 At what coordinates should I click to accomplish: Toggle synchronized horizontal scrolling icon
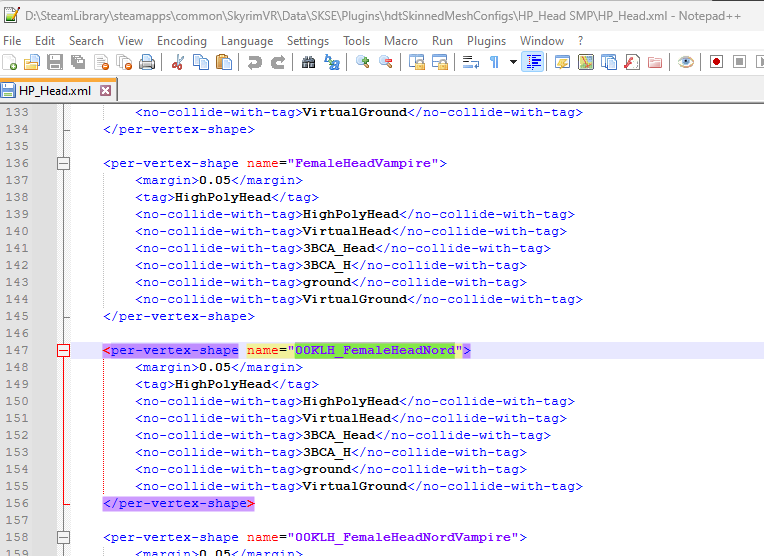[x=440, y=62]
